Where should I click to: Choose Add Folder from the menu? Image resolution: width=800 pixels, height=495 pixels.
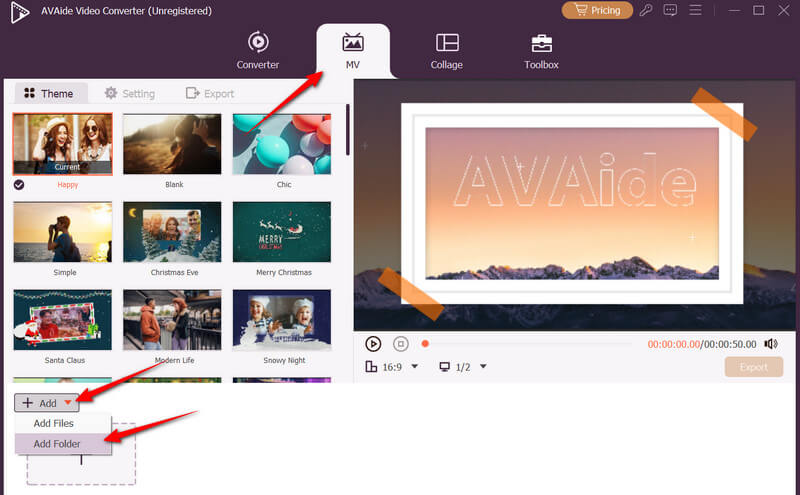pyautogui.click(x=57, y=444)
